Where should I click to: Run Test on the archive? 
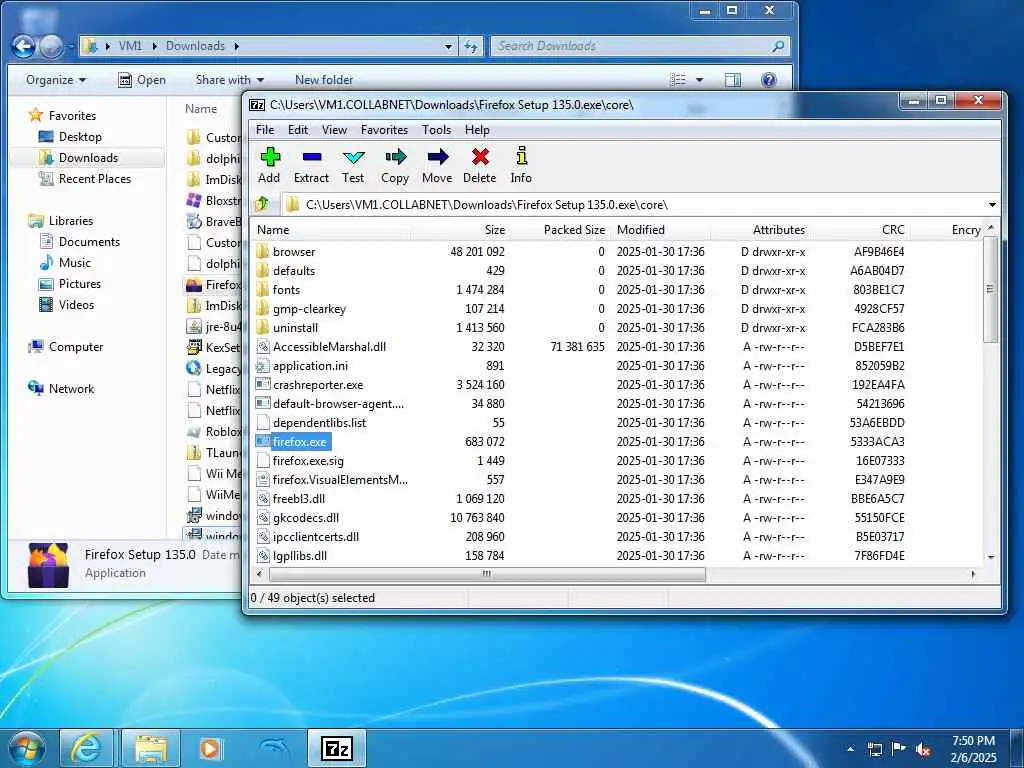pos(353,165)
